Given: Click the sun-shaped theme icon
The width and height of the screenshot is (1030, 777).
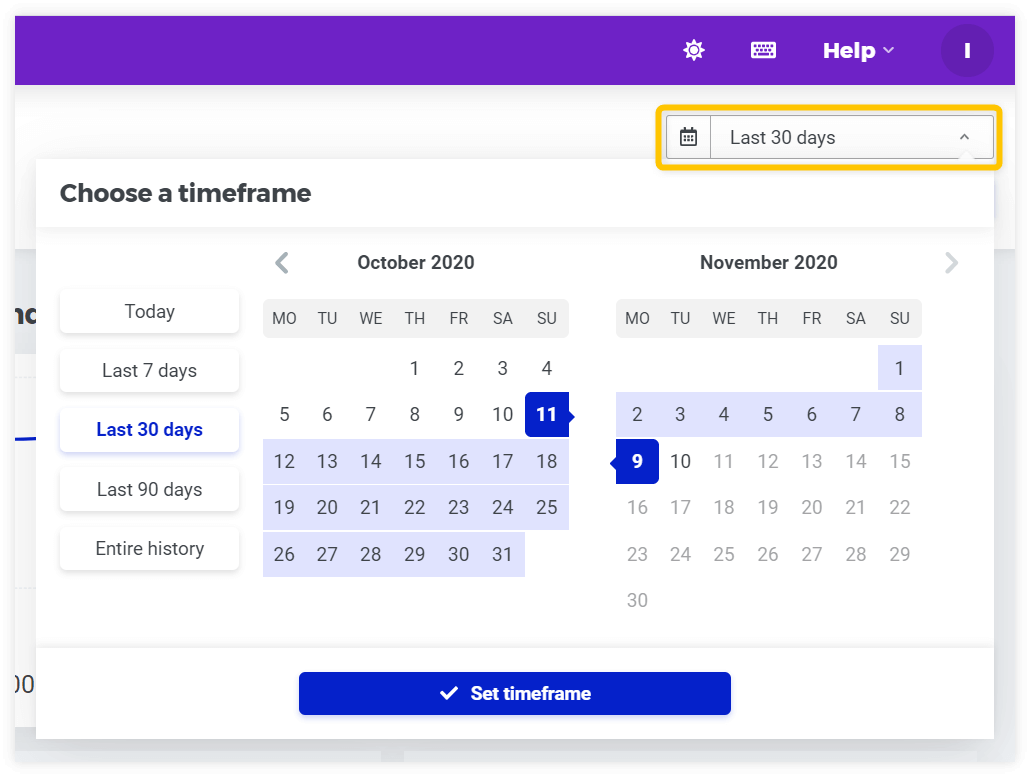Looking at the screenshot, I should pos(694,50).
